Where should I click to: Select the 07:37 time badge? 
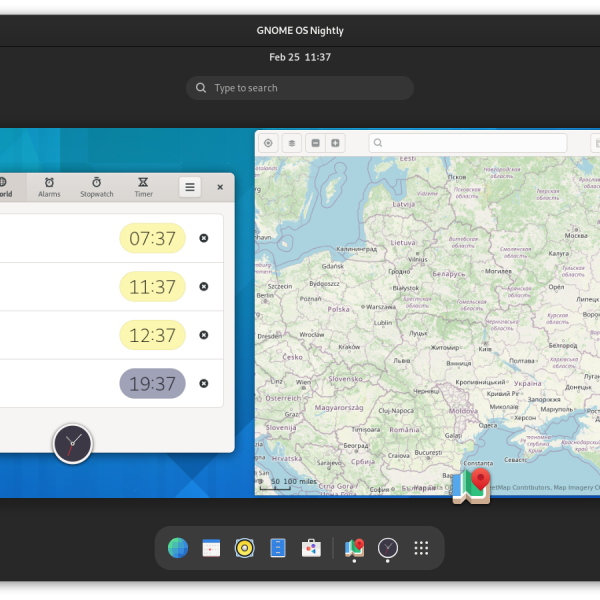[152, 238]
